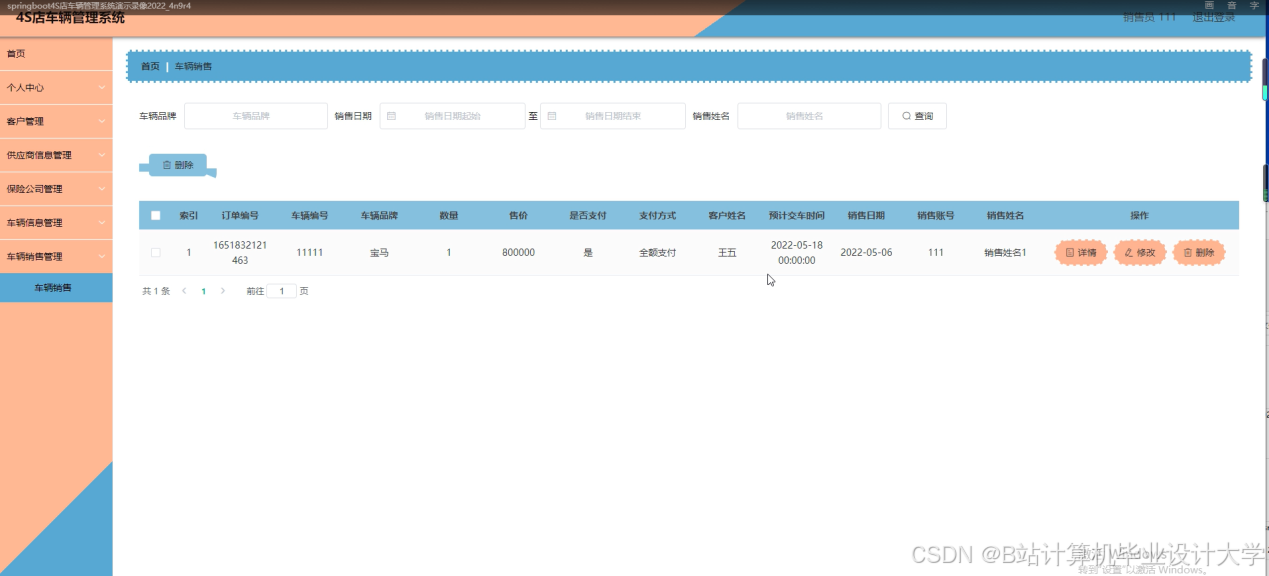Expand the 车辆信息管理 sidebar menu
This screenshot has height=576, width=1269.
56,223
